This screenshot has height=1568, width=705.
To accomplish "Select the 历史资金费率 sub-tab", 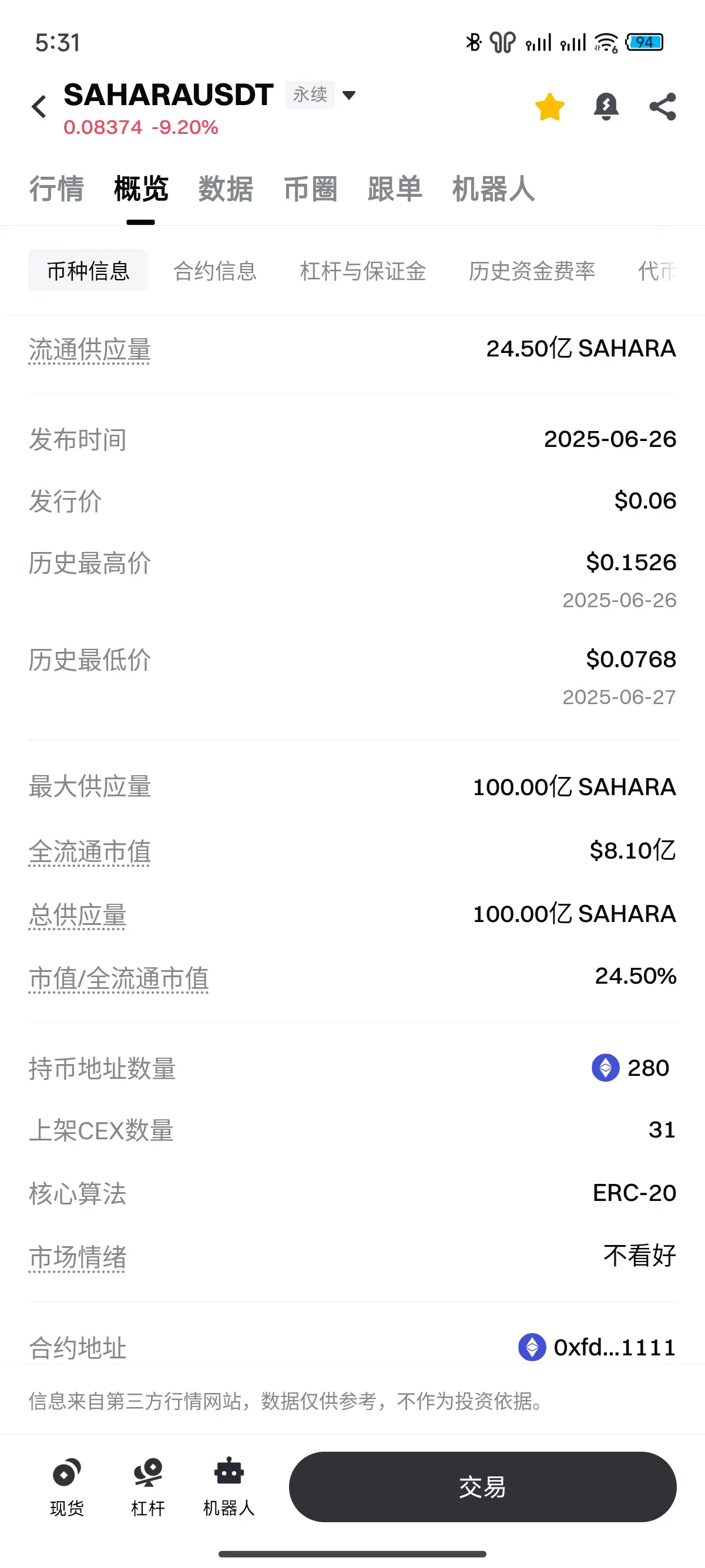I will tap(532, 271).
